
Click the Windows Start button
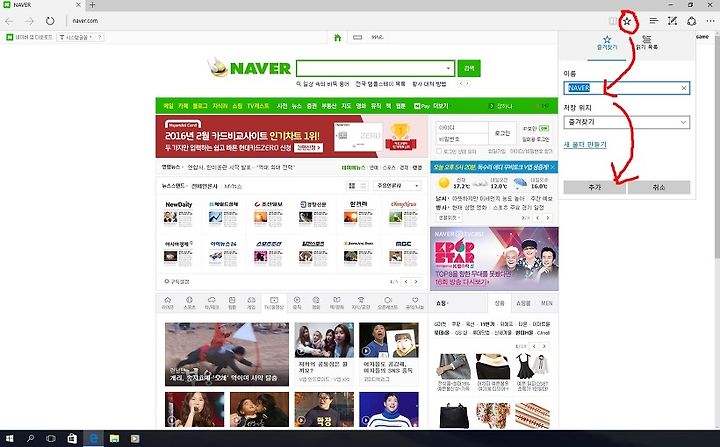pos(9,438)
